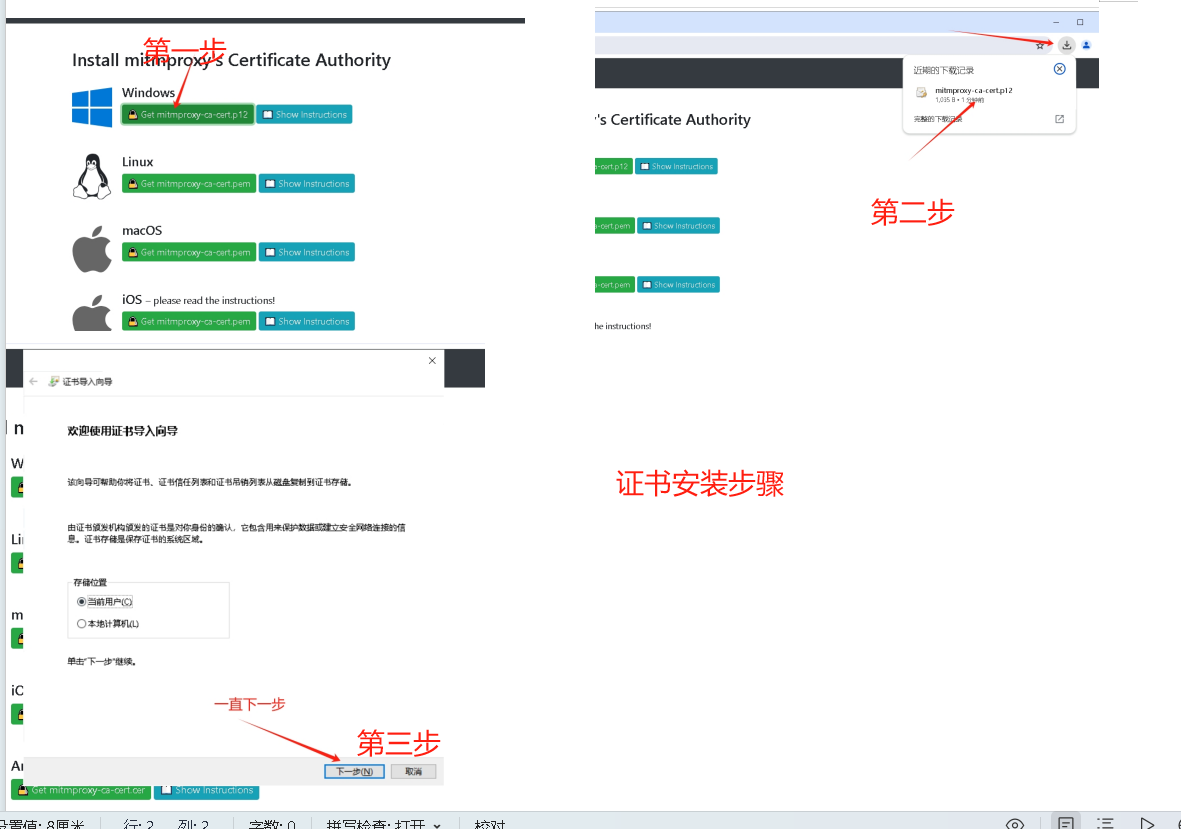This screenshot has height=829, width=1181.
Task: Click the macOS Apple logo icon
Action: coord(92,248)
